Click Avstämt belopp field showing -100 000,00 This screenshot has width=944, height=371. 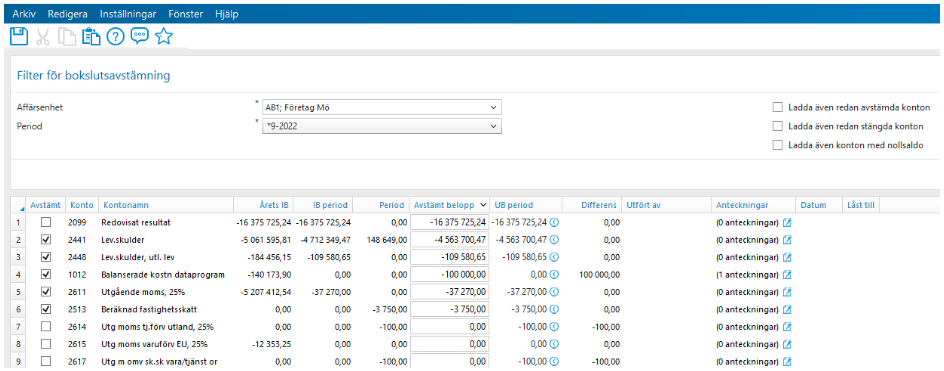coord(449,275)
